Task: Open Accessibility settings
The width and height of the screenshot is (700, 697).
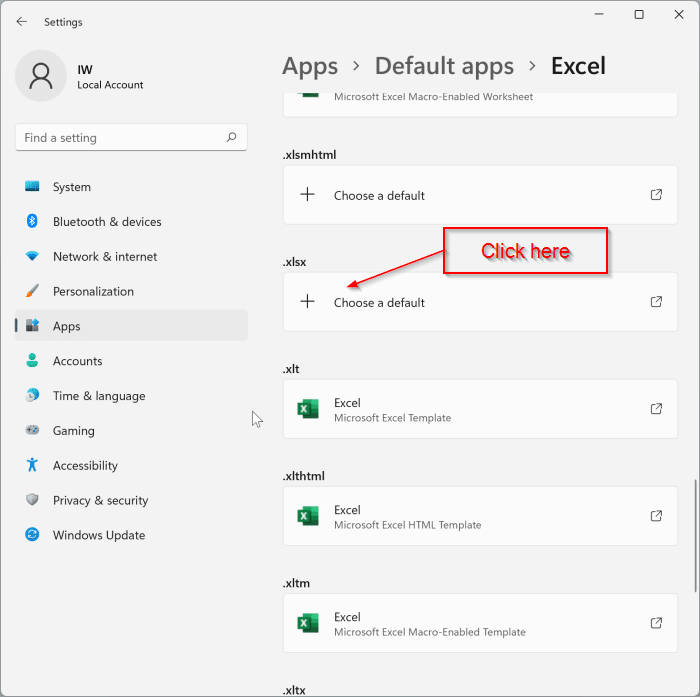Action: (x=131, y=465)
